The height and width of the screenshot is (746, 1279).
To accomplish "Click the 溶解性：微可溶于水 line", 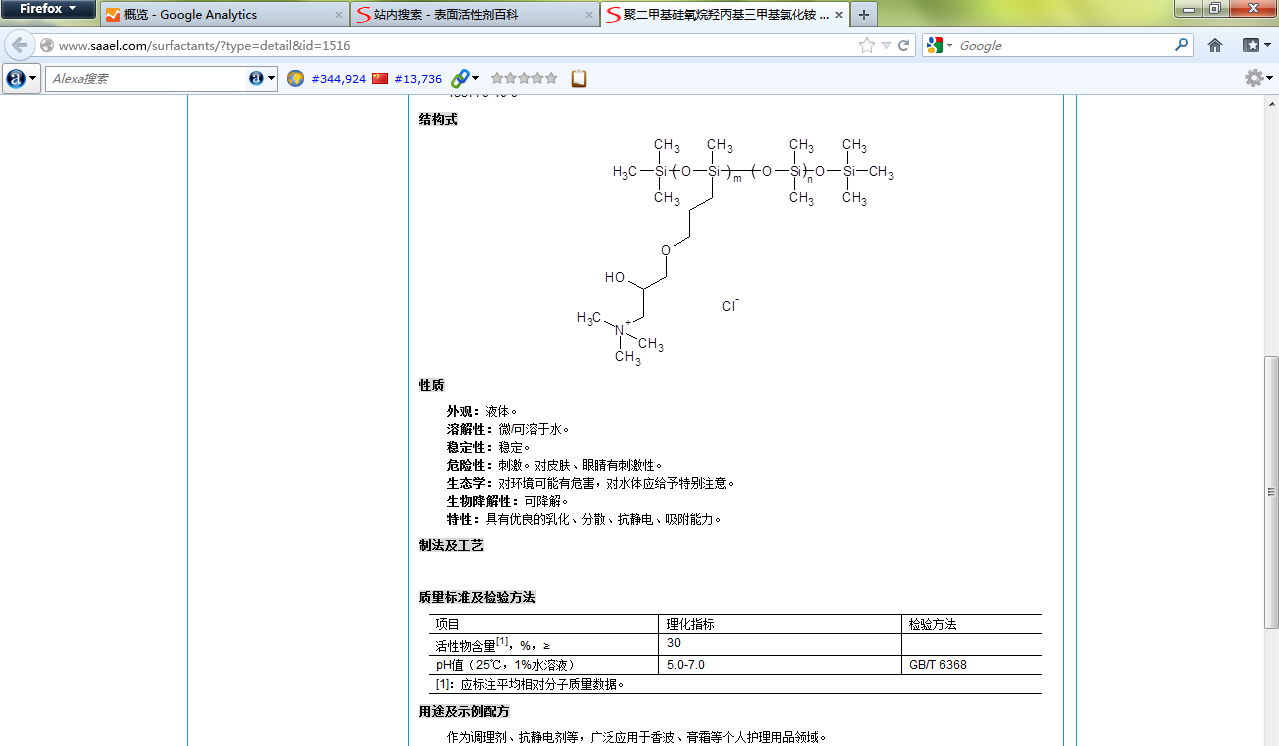I will pyautogui.click(x=508, y=429).
